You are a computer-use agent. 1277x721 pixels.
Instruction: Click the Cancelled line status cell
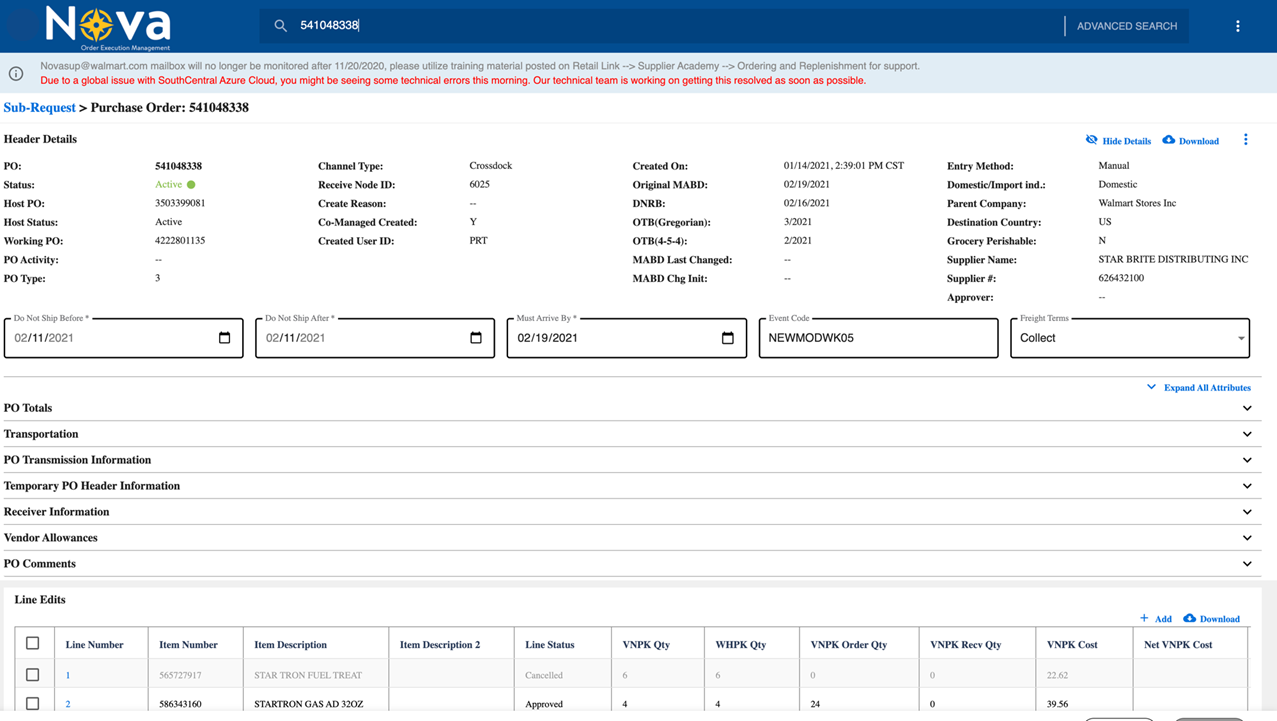coord(545,675)
